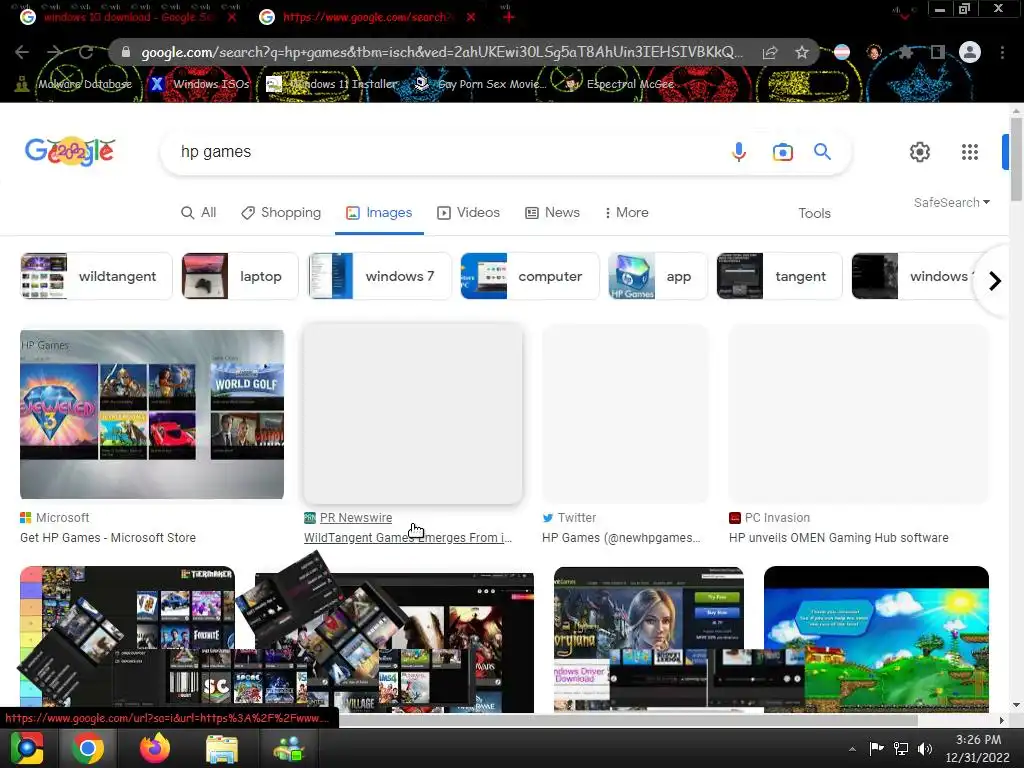Open taskbar clock showing 3:26 PM
The width and height of the screenshot is (1024, 768).
click(x=978, y=748)
